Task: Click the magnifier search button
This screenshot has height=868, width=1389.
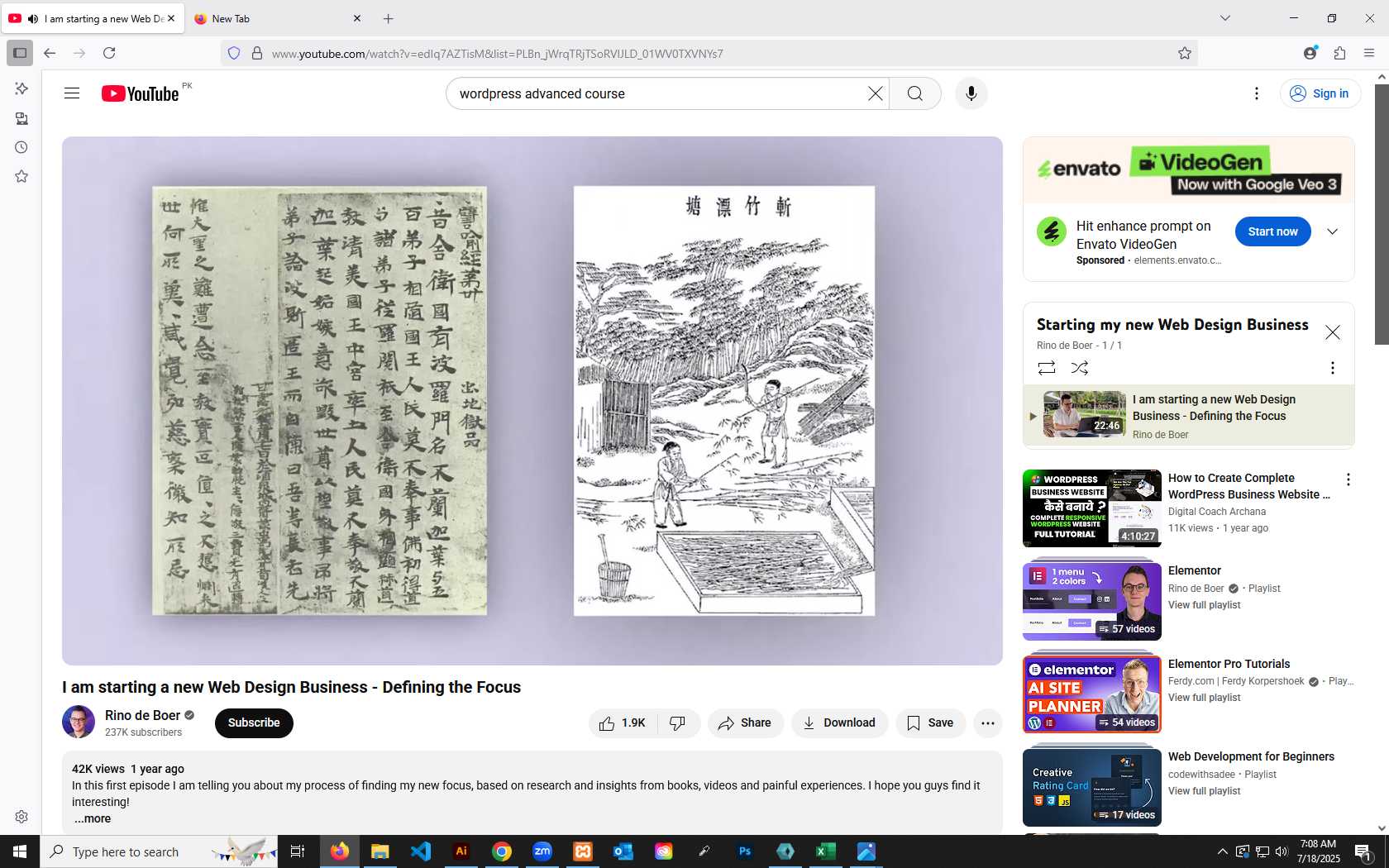Action: [x=914, y=93]
